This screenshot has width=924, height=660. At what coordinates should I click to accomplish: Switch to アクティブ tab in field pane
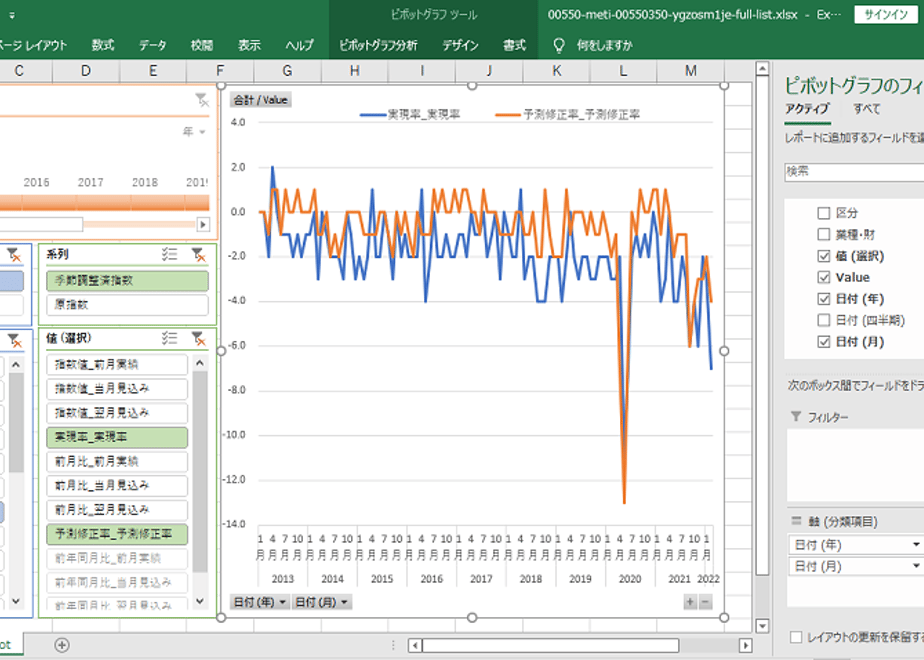807,108
